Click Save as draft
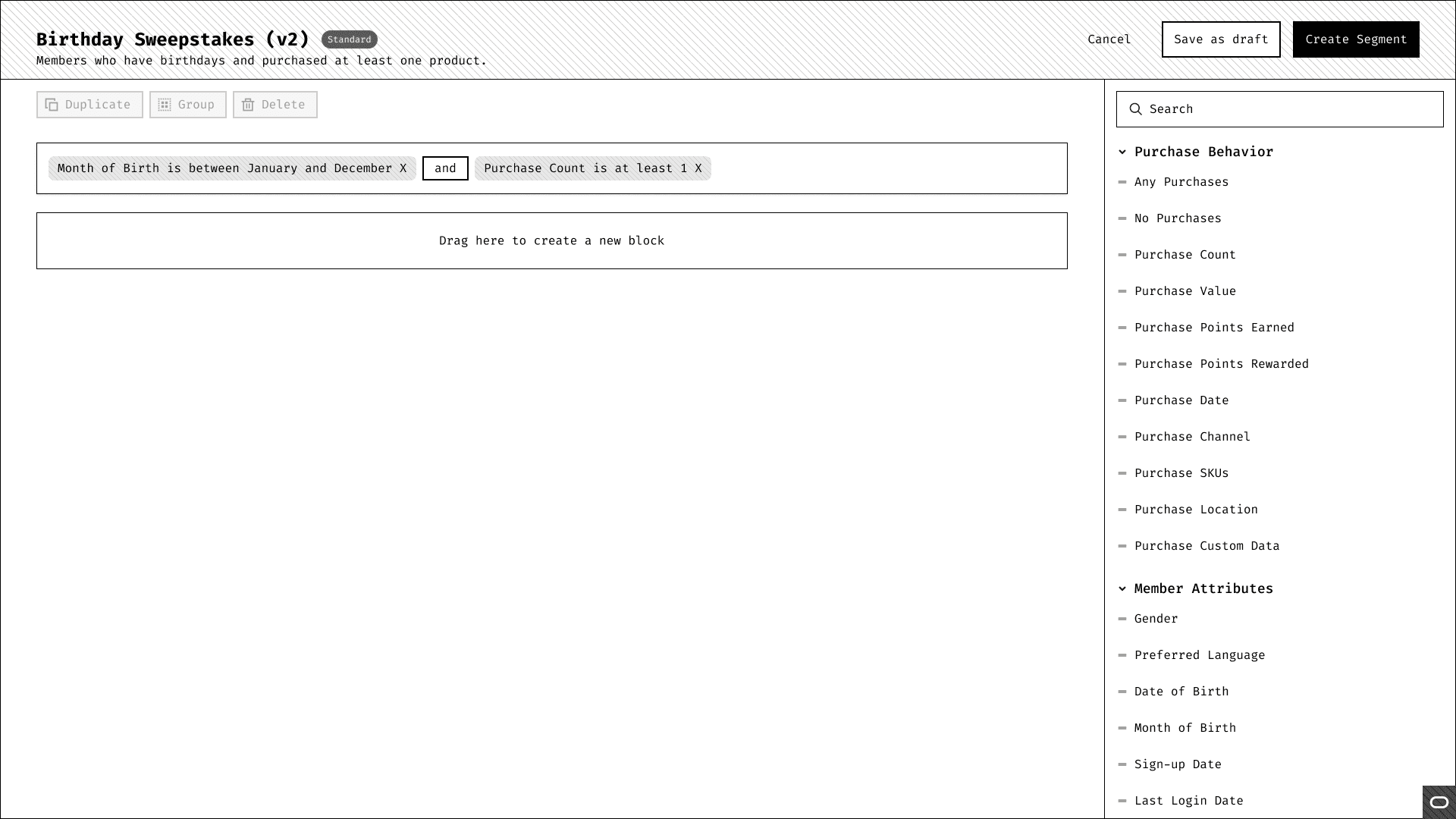This screenshot has height=819, width=1456. click(1221, 39)
